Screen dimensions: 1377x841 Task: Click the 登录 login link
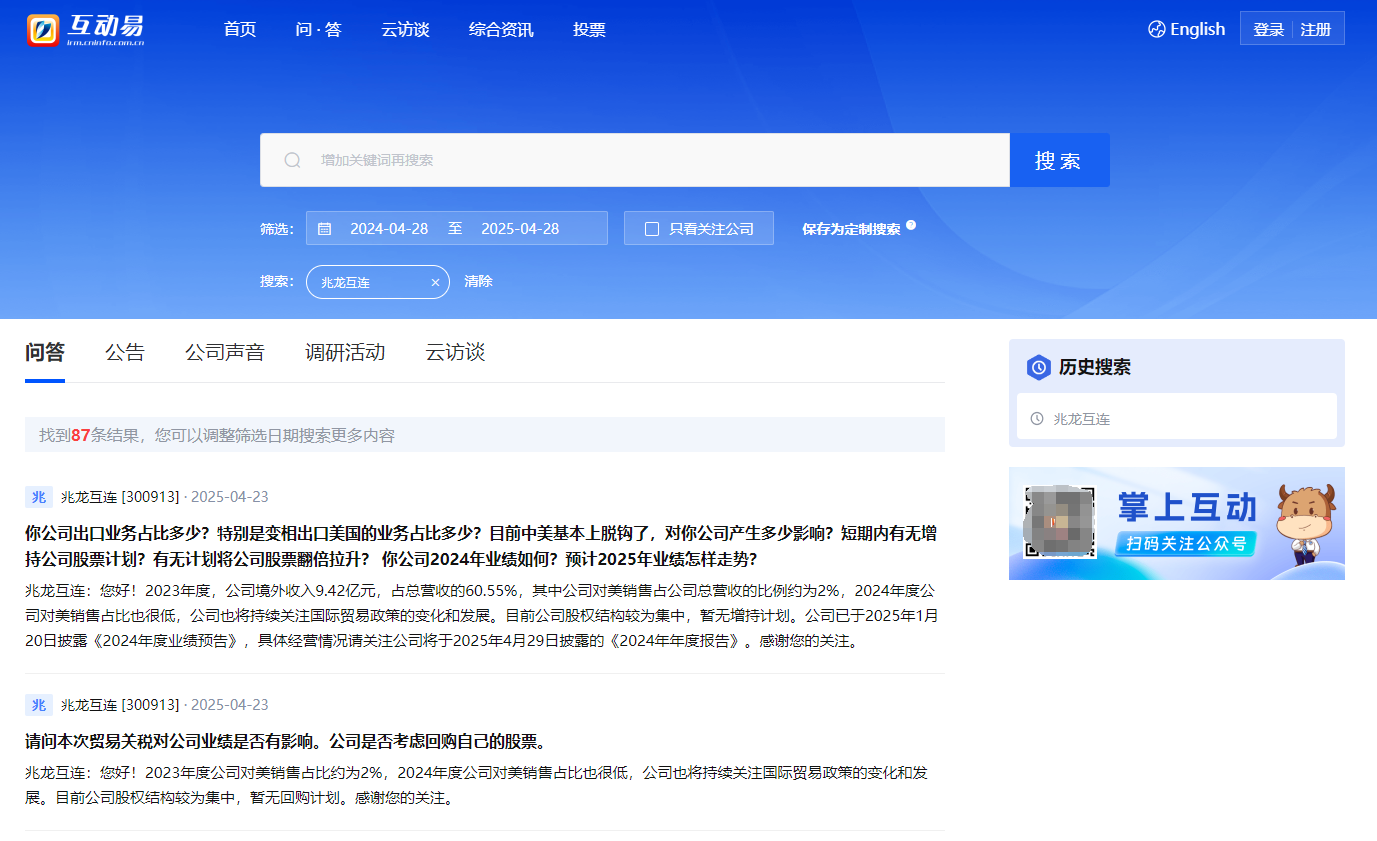[x=1268, y=29]
